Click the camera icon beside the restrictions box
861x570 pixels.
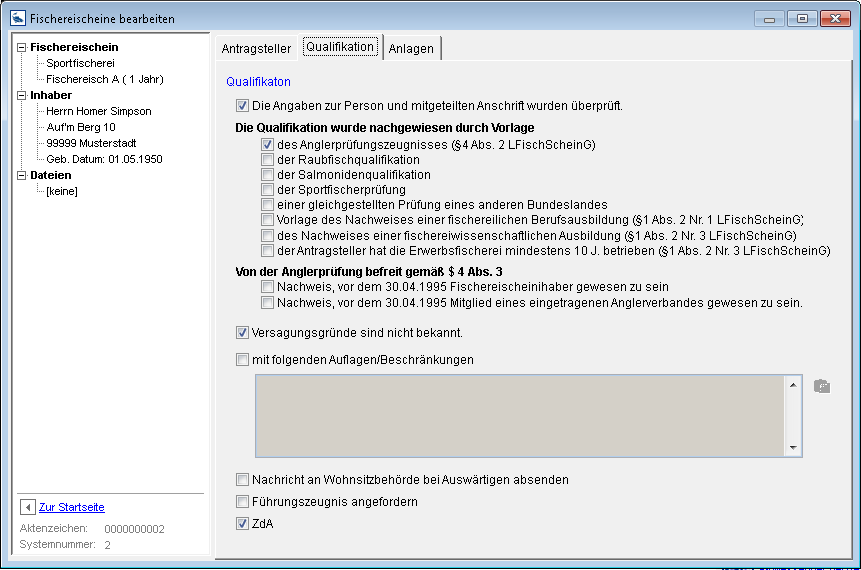click(x=821, y=386)
